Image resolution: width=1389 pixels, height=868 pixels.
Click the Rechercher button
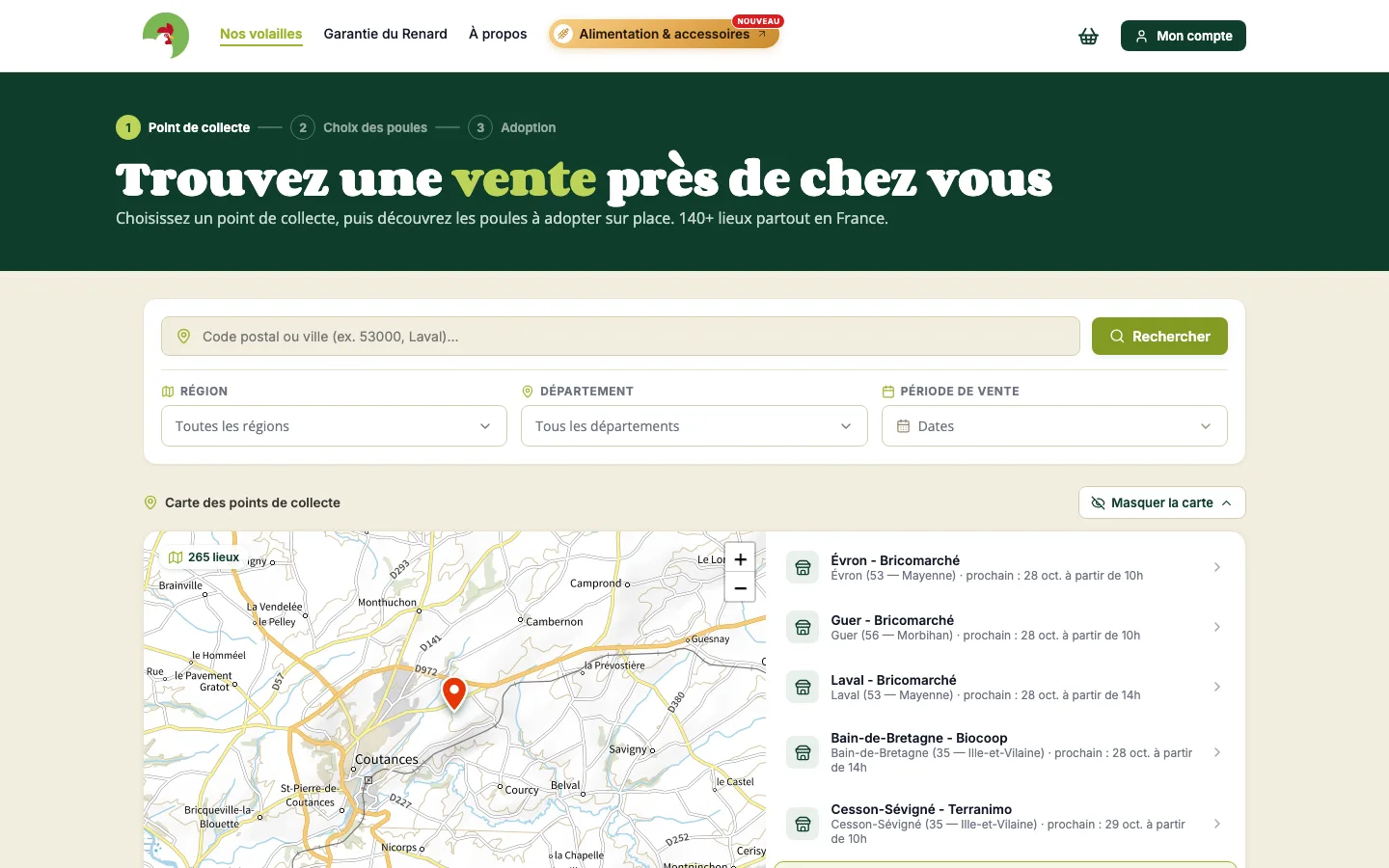(1159, 336)
